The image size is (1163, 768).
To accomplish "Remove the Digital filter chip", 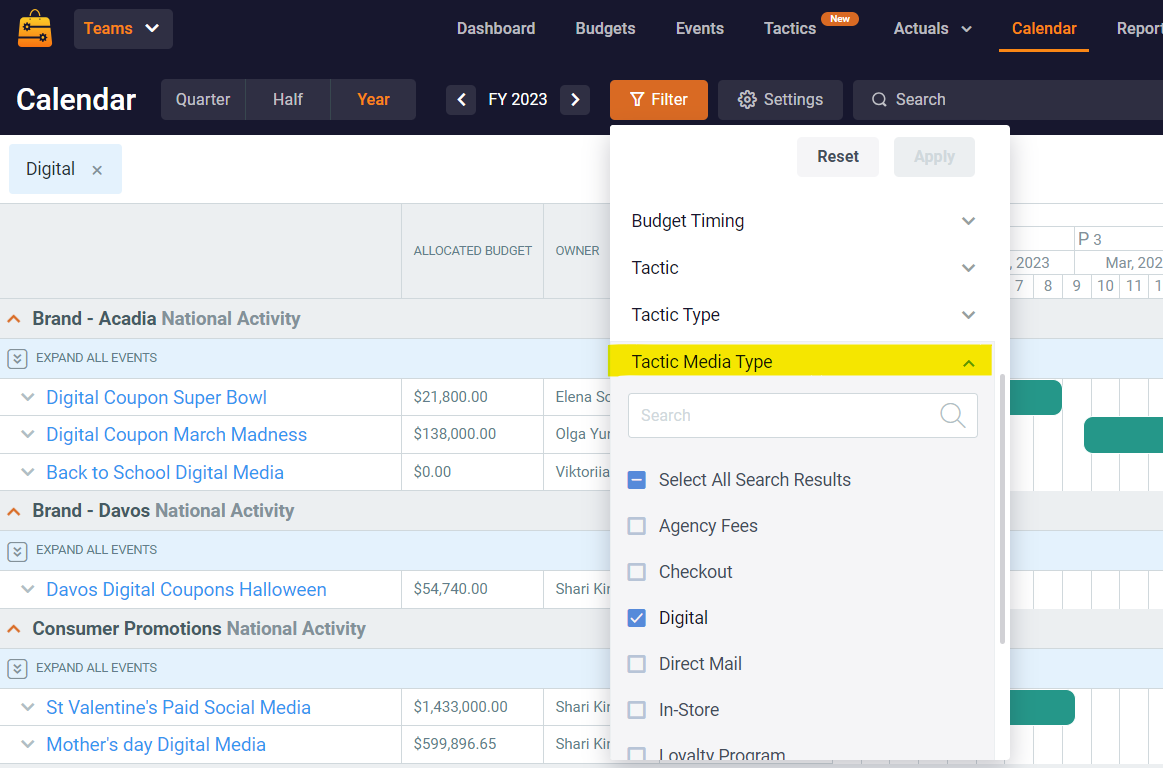I will [x=97, y=170].
